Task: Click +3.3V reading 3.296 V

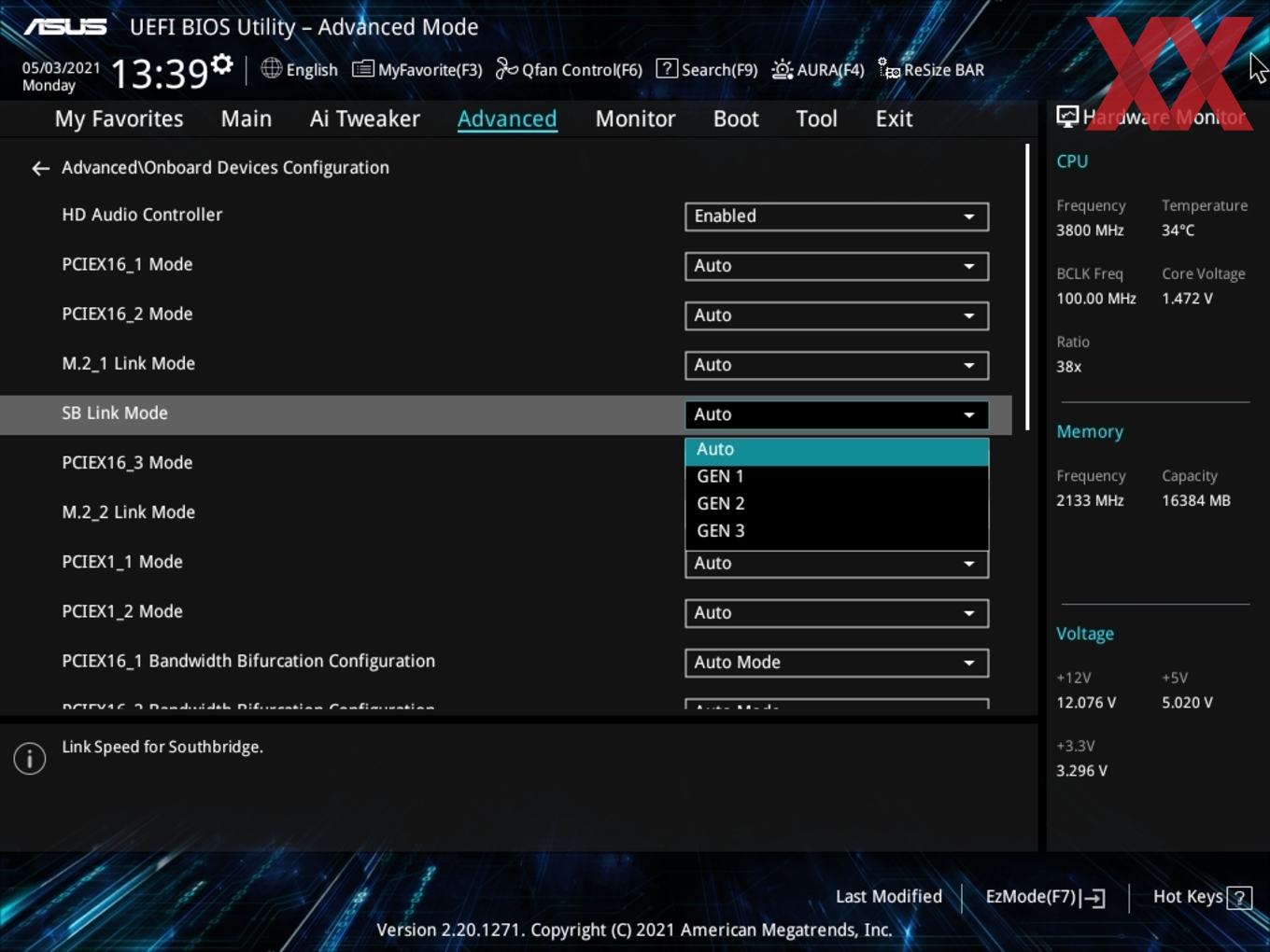Action: 1081,771
